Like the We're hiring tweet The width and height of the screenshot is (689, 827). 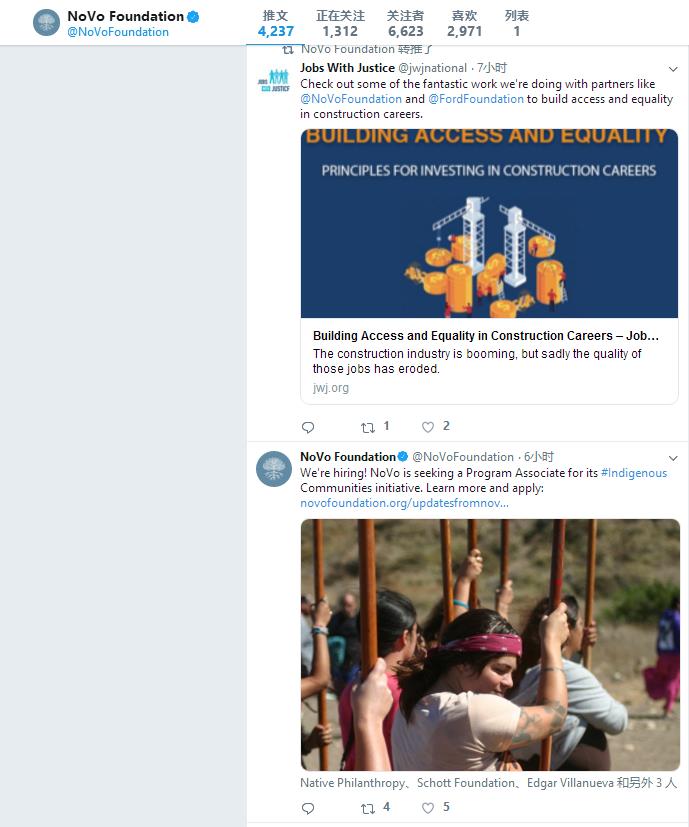(428, 808)
